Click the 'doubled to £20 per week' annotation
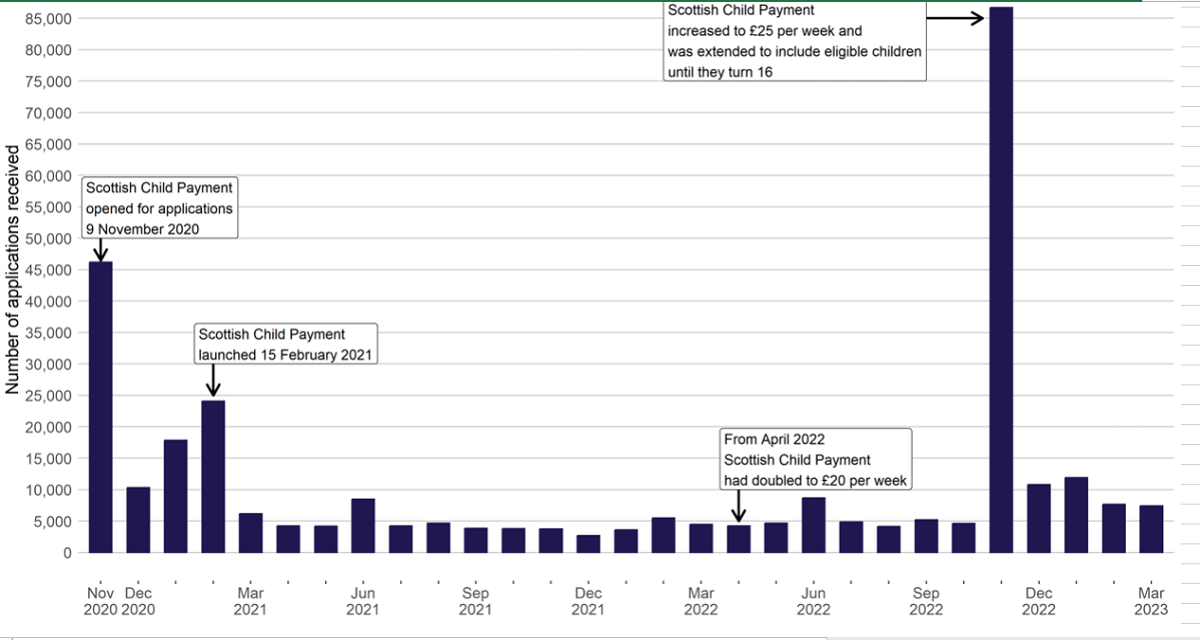The image size is (1200, 640). click(815, 461)
